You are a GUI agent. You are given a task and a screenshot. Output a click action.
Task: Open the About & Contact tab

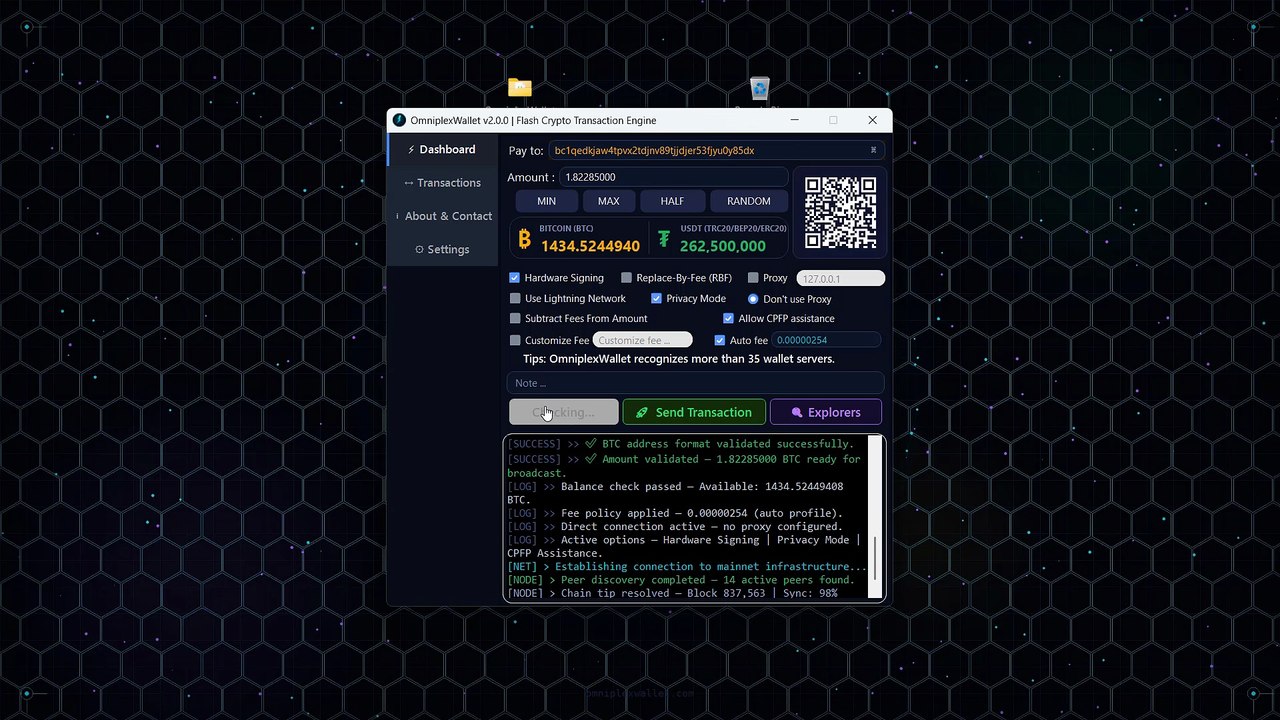tap(441, 216)
